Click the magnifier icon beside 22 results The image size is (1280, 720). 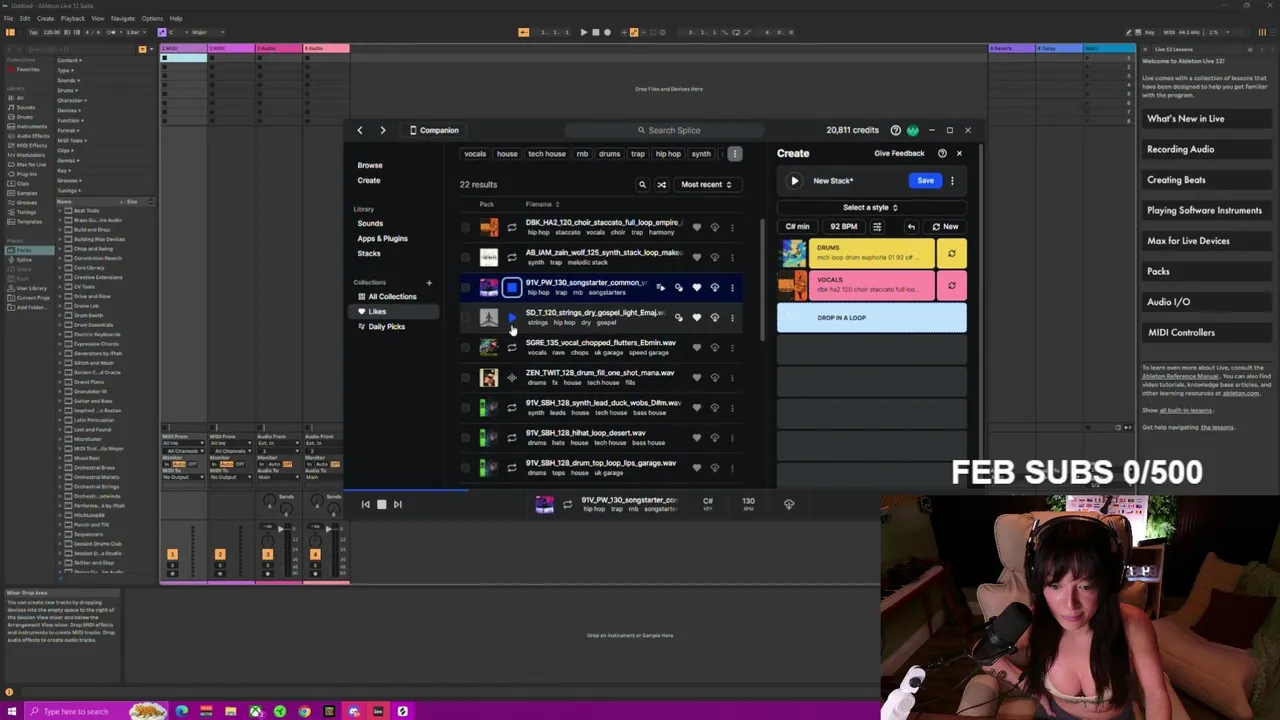(x=642, y=184)
